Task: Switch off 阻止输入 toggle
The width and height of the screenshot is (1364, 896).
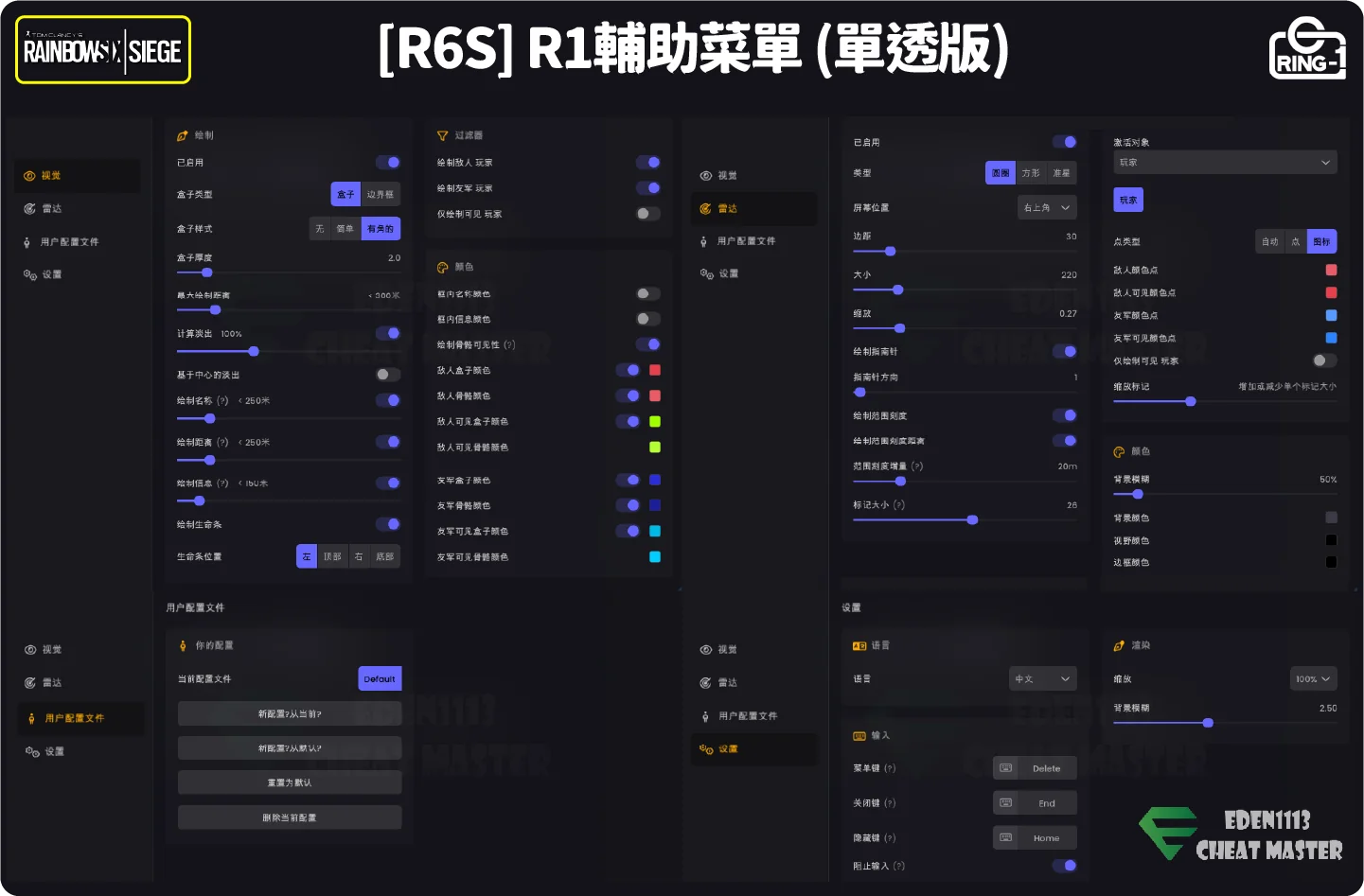Action: [1065, 866]
